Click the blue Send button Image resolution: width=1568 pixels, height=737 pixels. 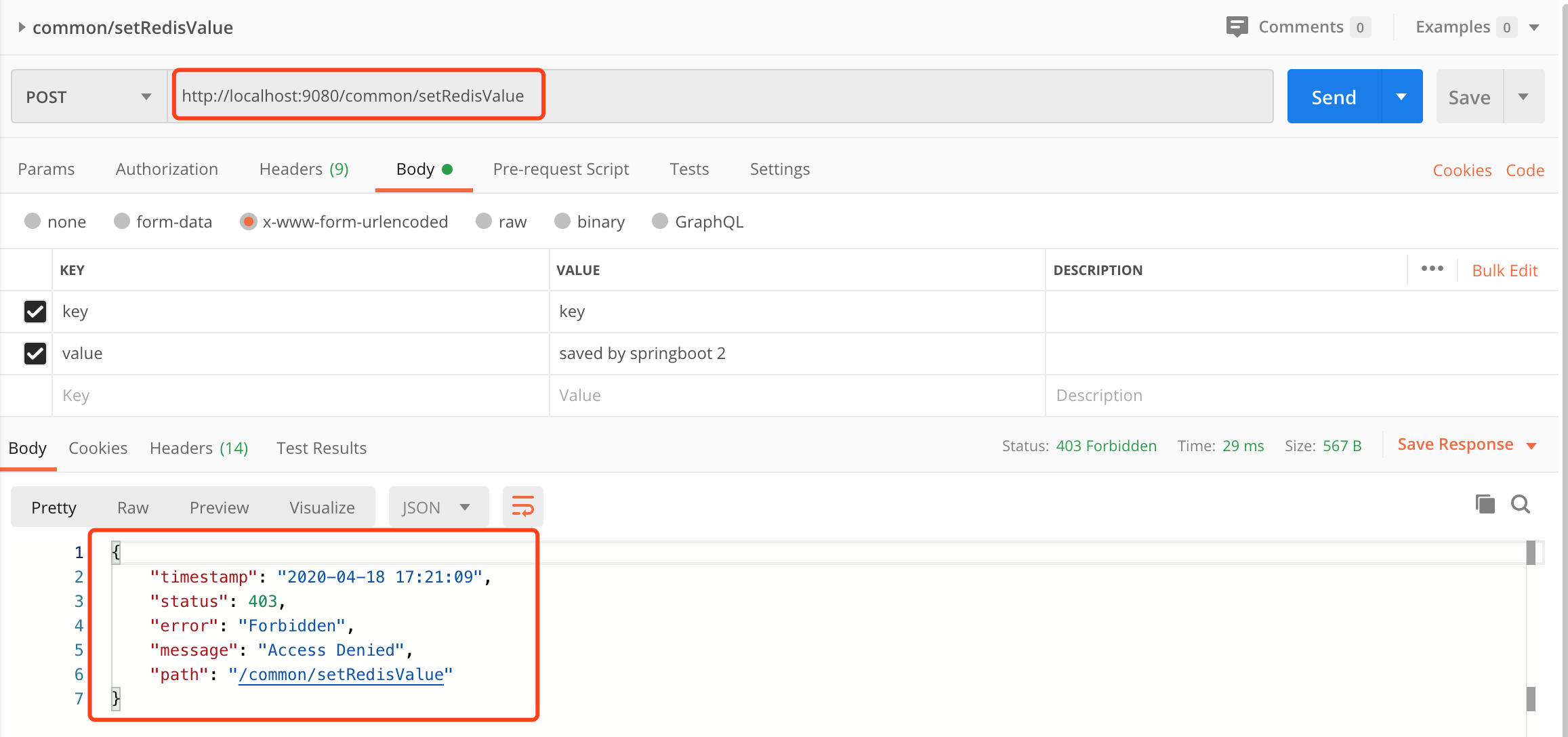coord(1333,97)
